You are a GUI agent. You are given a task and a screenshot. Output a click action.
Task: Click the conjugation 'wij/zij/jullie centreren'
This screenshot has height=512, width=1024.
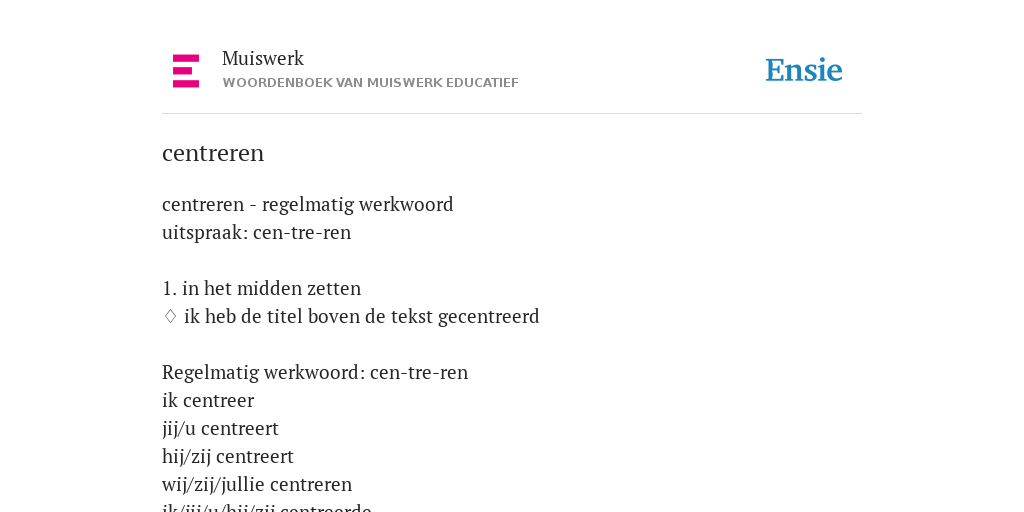[x=257, y=485]
